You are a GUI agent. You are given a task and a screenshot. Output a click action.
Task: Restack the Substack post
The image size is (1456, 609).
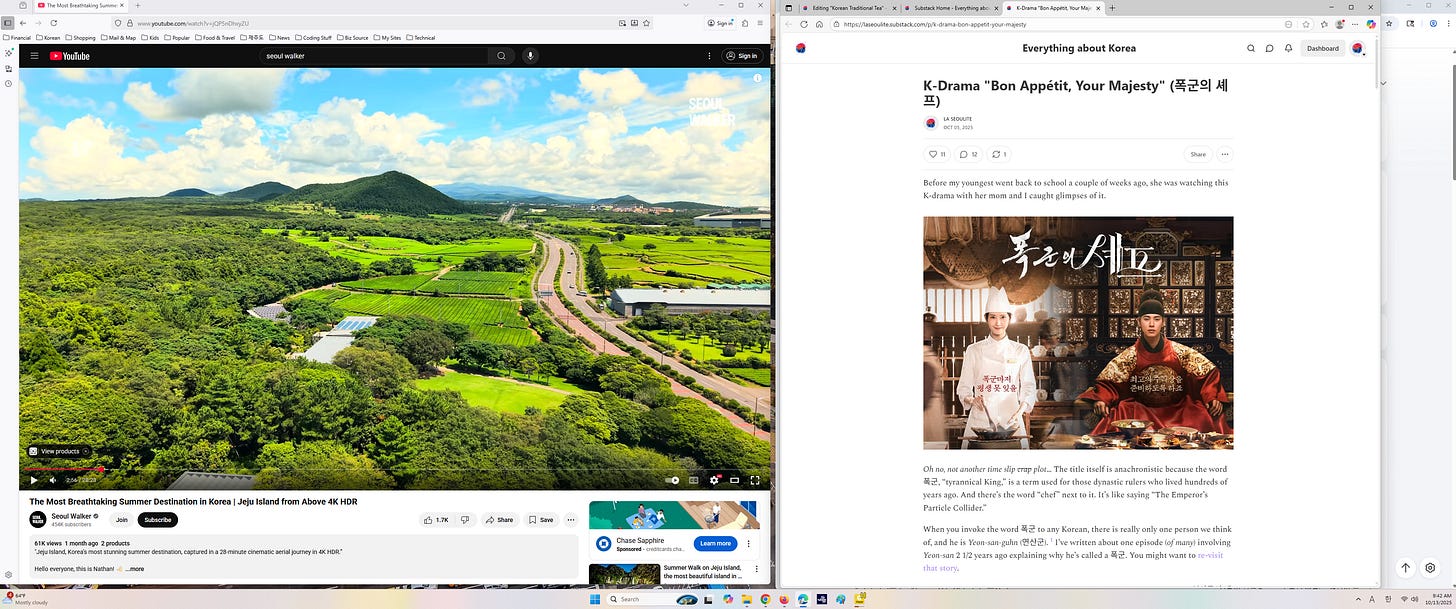(x=998, y=154)
